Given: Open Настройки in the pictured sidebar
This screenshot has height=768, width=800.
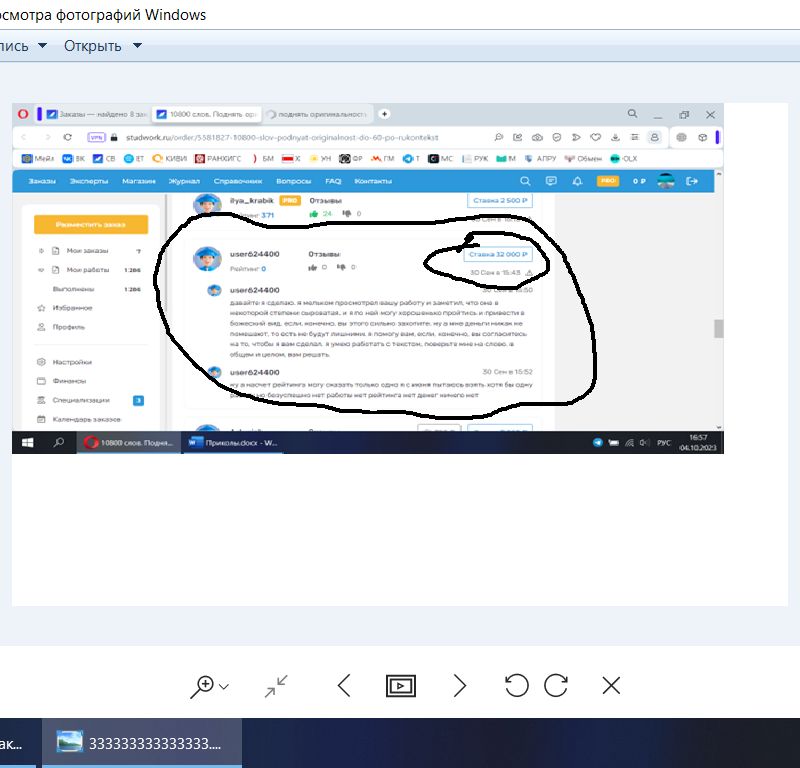Looking at the screenshot, I should click(x=70, y=362).
